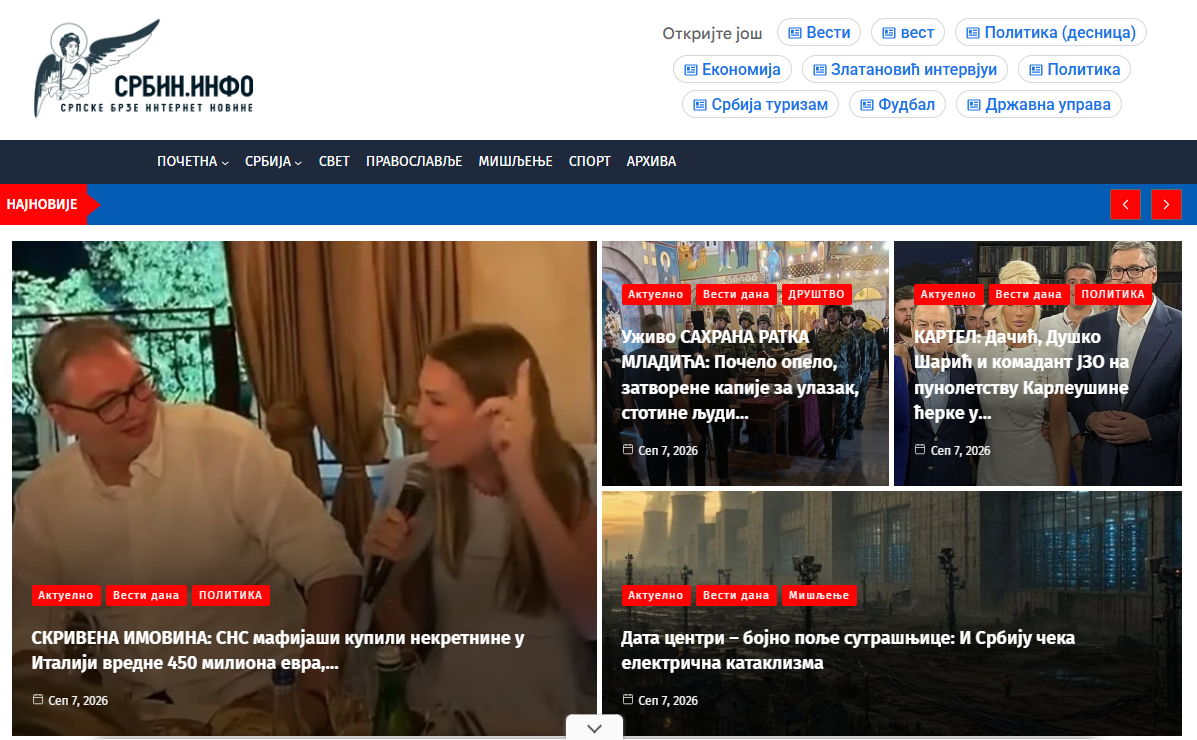Click the Србин.инфо angel logo
This screenshot has width=1197, height=740.
click(144, 69)
